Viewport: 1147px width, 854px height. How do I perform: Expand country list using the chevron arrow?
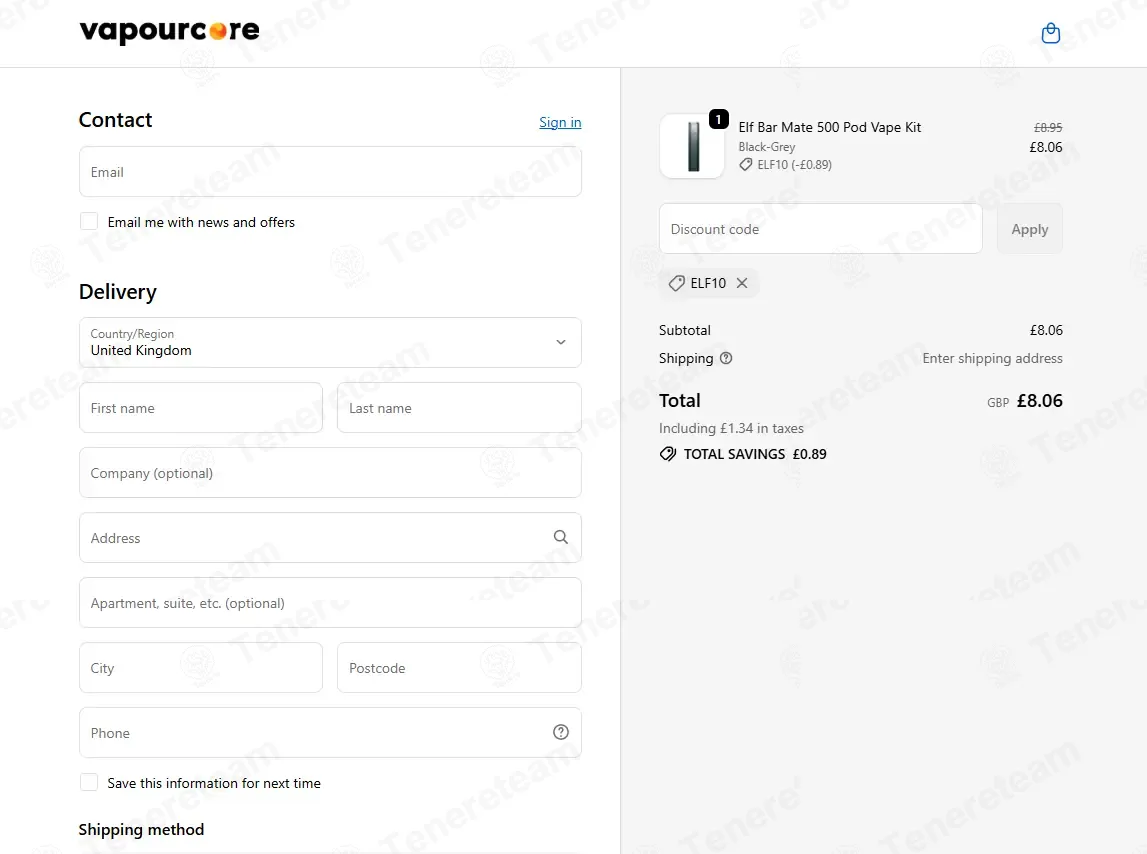click(560, 342)
